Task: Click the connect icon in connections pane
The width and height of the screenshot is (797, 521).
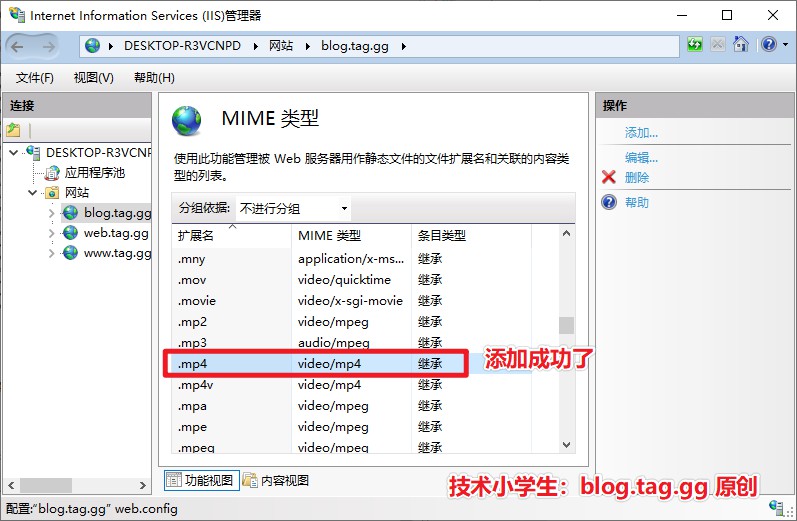Action: [13, 130]
